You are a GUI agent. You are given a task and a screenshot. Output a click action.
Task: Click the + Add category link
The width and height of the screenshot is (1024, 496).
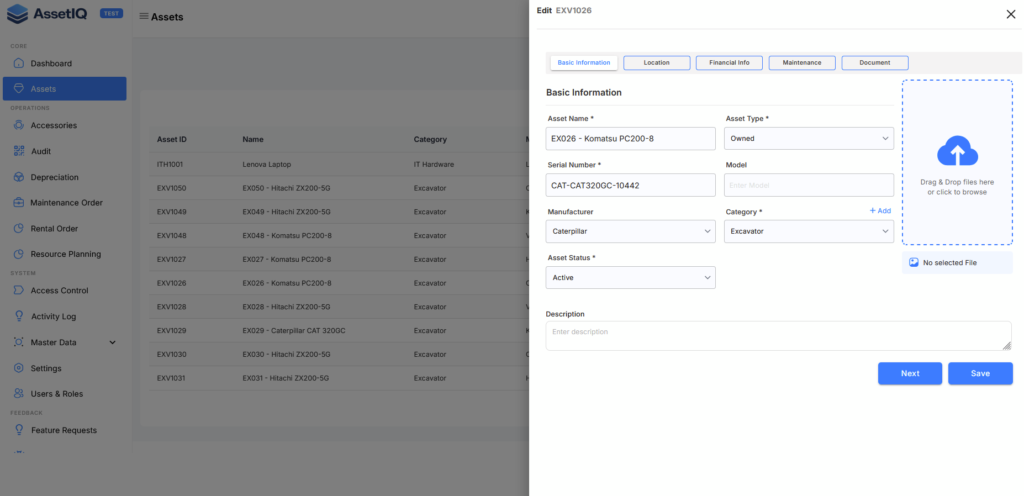click(880, 211)
